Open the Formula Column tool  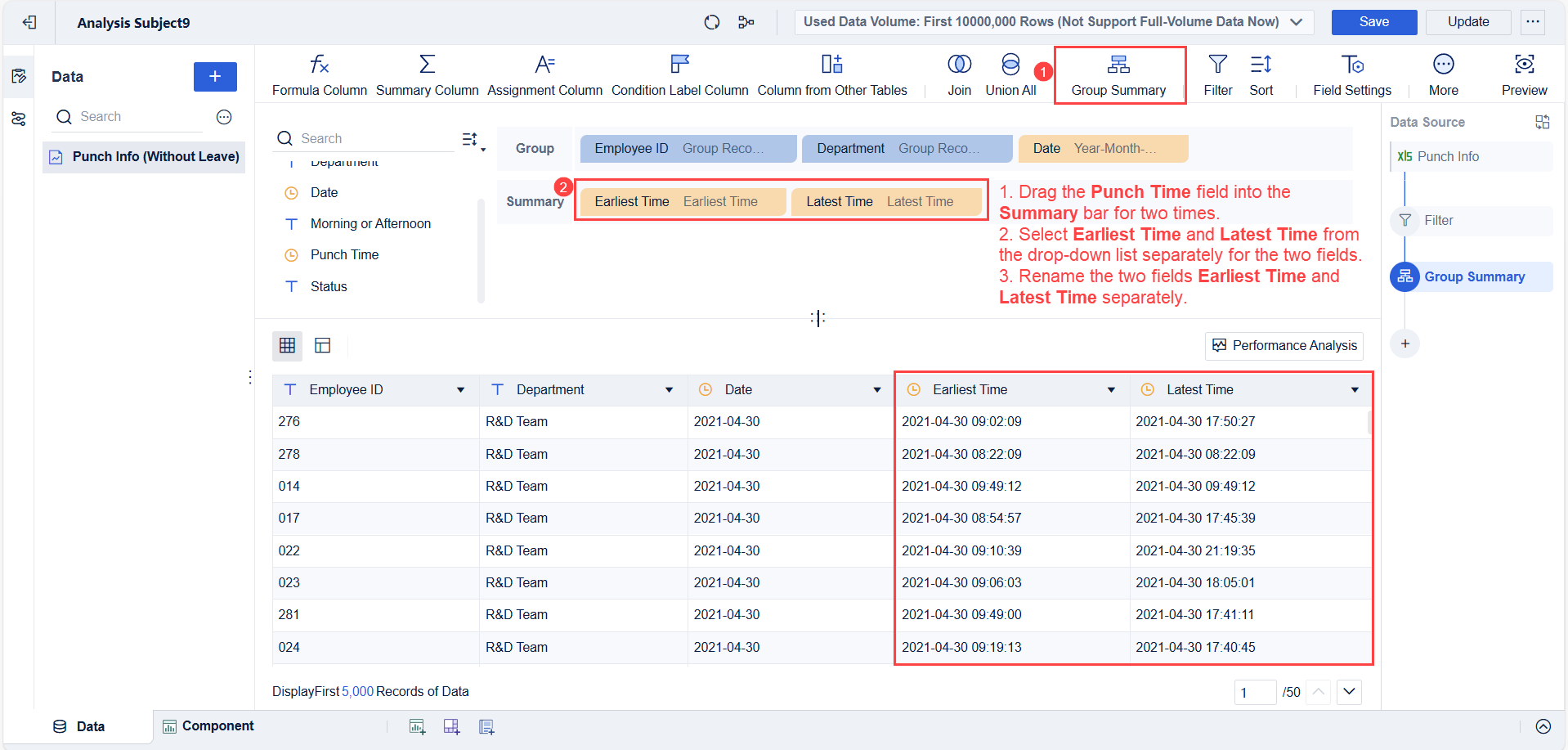click(319, 74)
